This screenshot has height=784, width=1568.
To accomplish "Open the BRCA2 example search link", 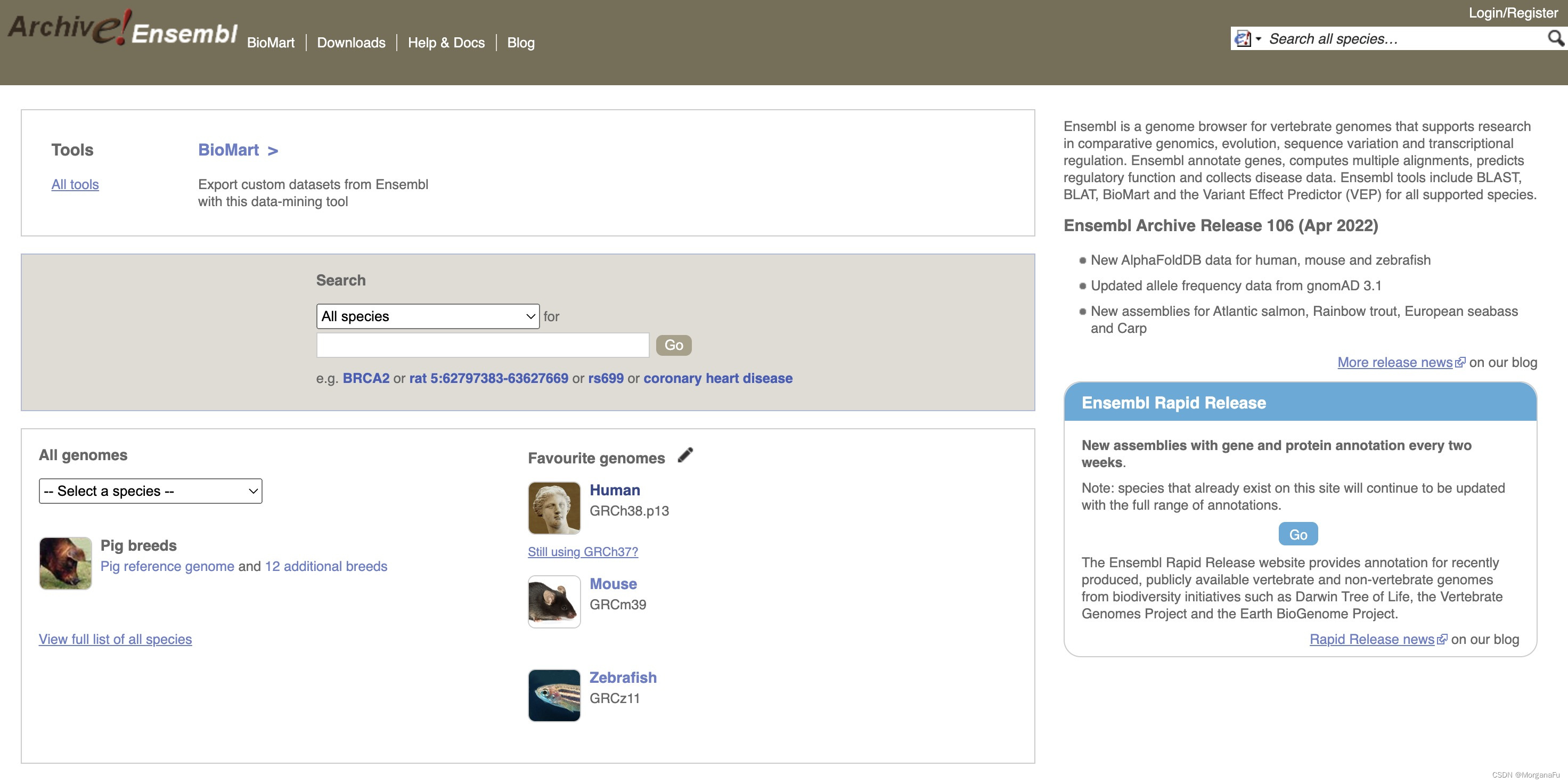I will [366, 378].
